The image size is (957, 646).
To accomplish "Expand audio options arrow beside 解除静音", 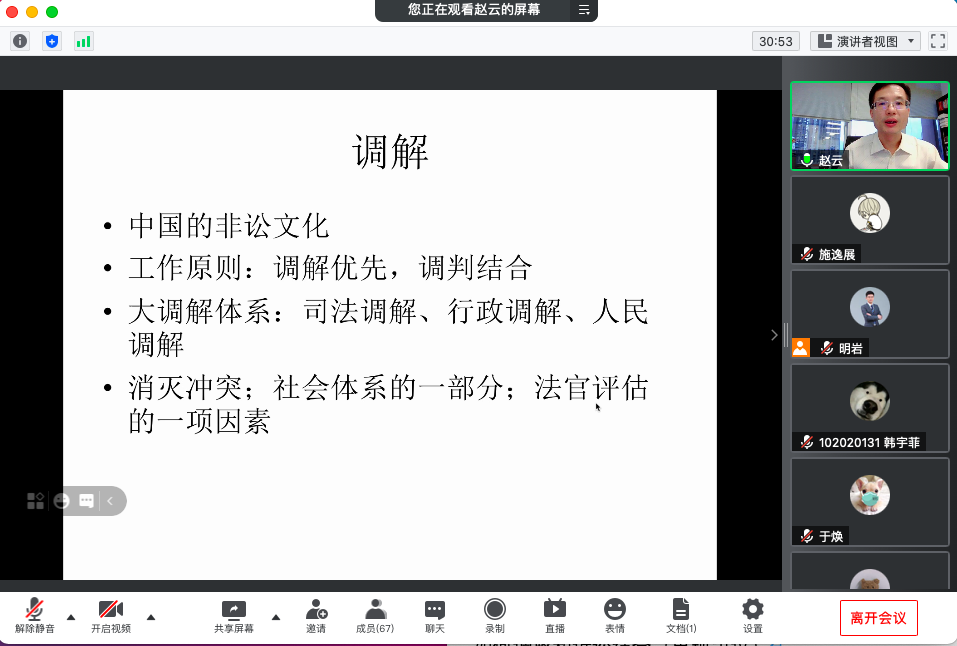I will tap(71, 616).
